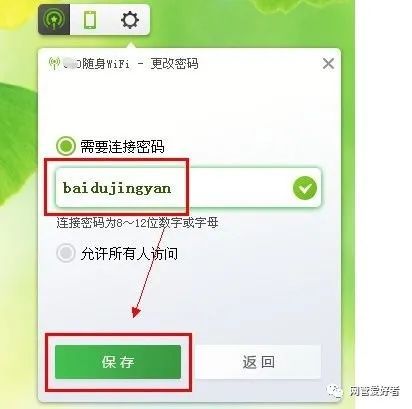
Task: Click the antenna icon in dialog title
Action: [54, 63]
